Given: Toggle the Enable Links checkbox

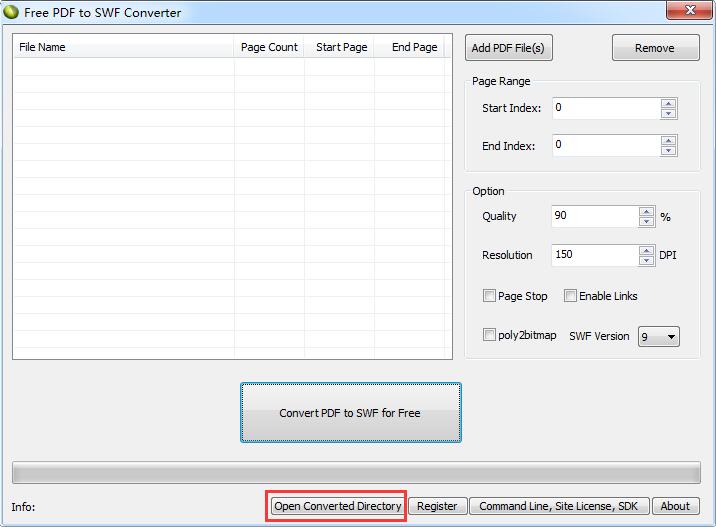Looking at the screenshot, I should click(x=570, y=296).
